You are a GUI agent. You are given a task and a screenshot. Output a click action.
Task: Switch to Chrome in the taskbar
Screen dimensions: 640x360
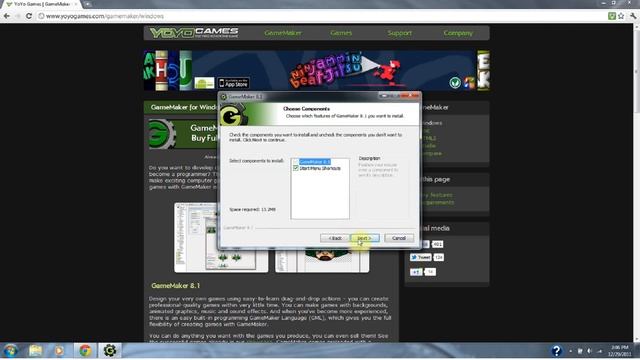[85, 351]
